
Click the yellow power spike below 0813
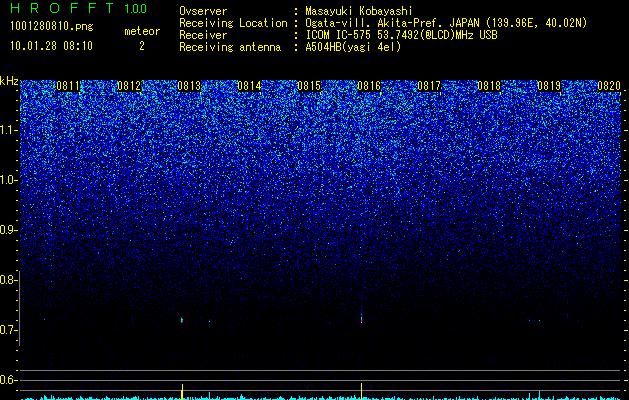pos(182,391)
